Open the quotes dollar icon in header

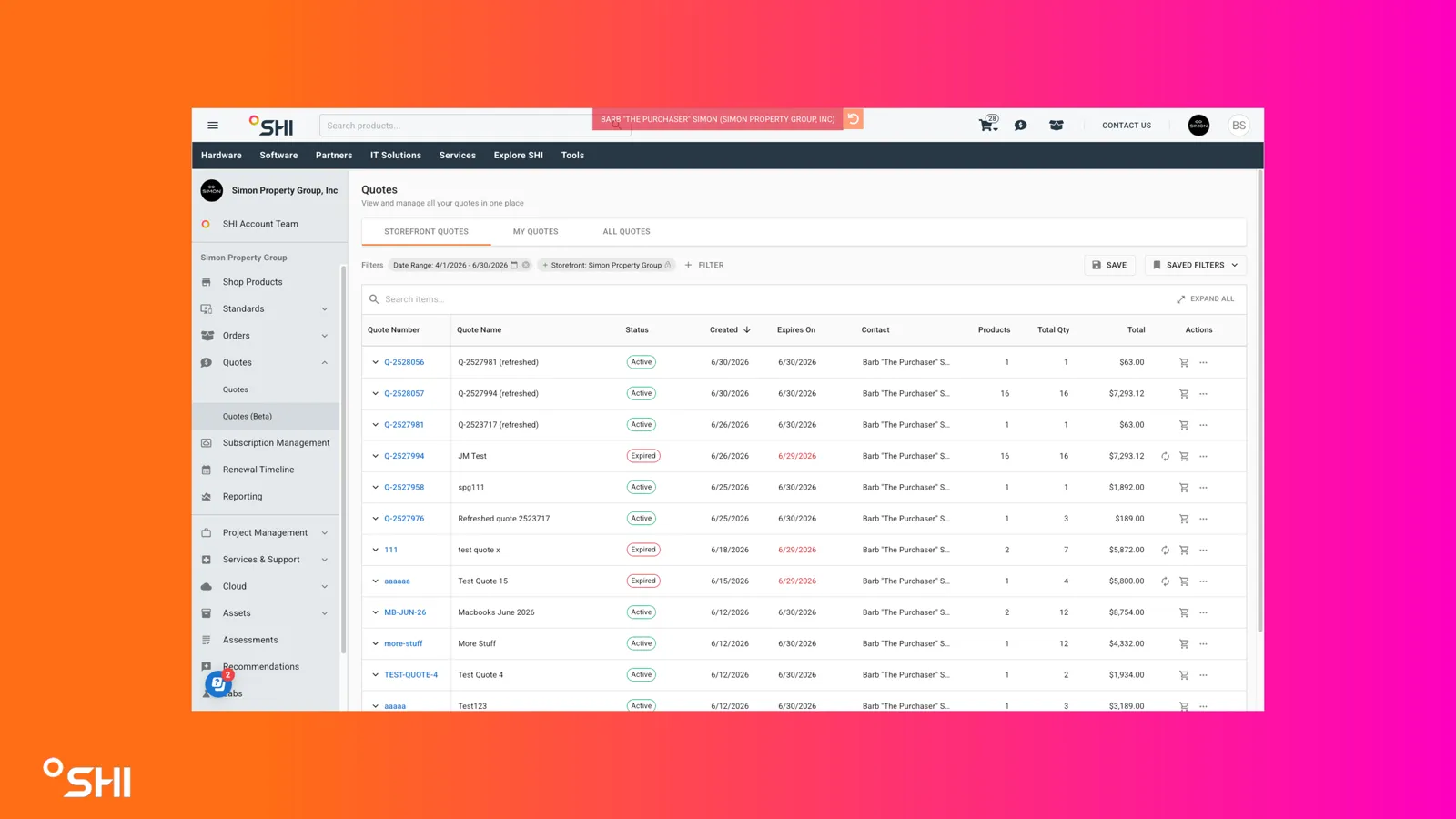(1021, 126)
